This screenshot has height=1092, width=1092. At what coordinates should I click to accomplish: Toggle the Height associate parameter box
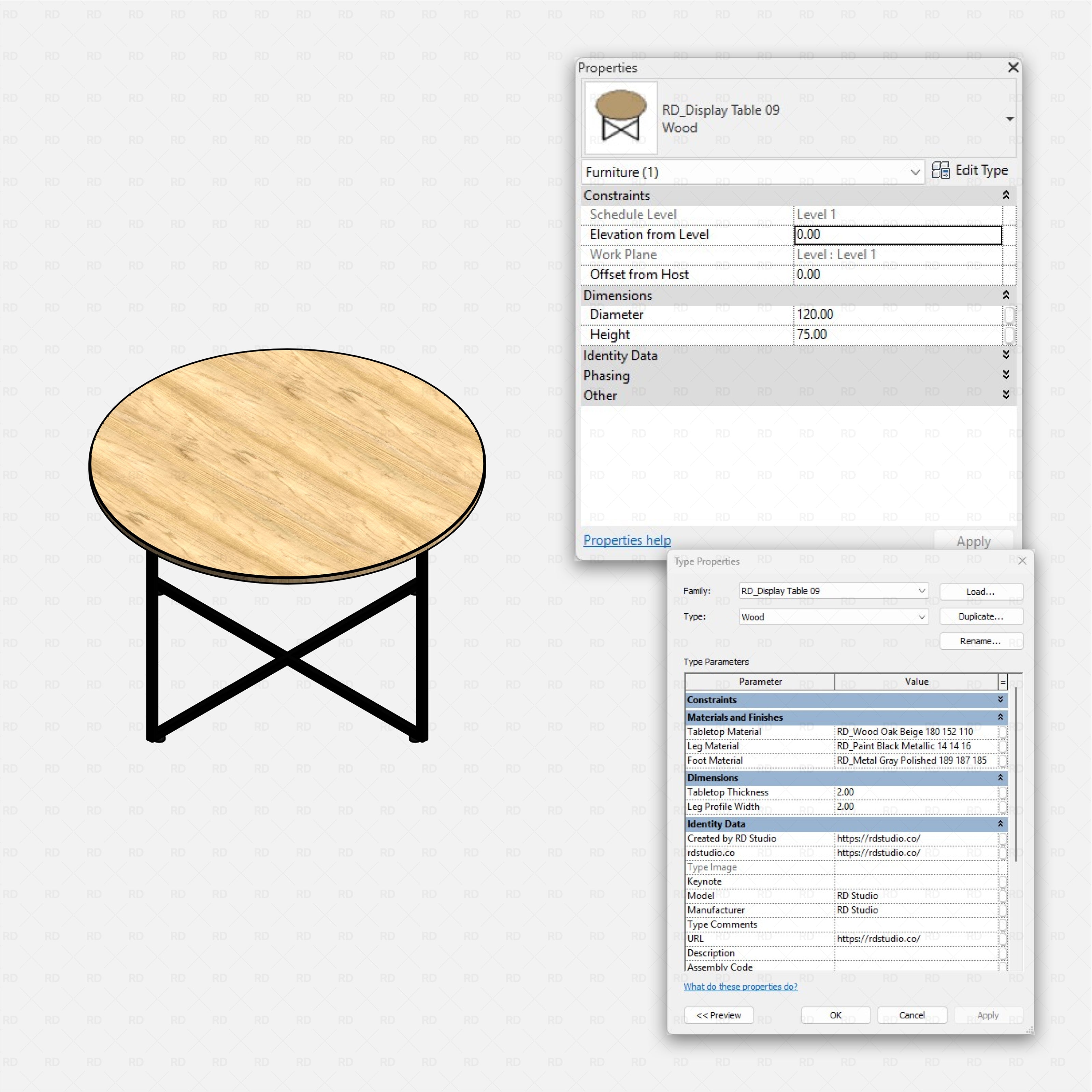pyautogui.click(x=1009, y=335)
